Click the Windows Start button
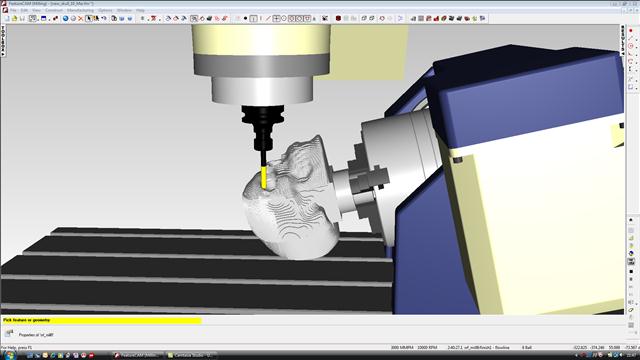 tap(9, 356)
